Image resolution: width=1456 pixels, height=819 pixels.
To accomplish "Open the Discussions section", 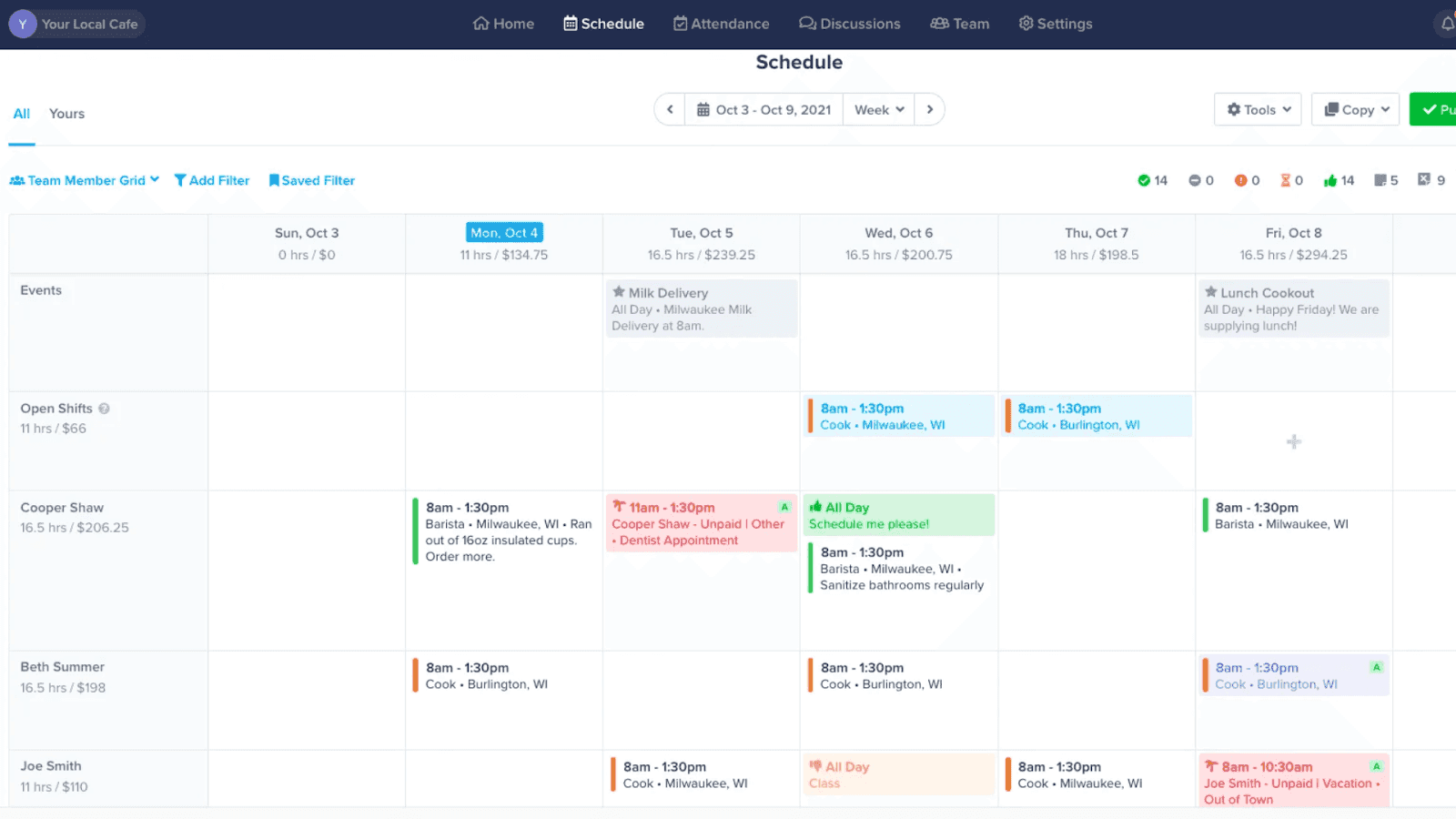I will click(x=849, y=24).
